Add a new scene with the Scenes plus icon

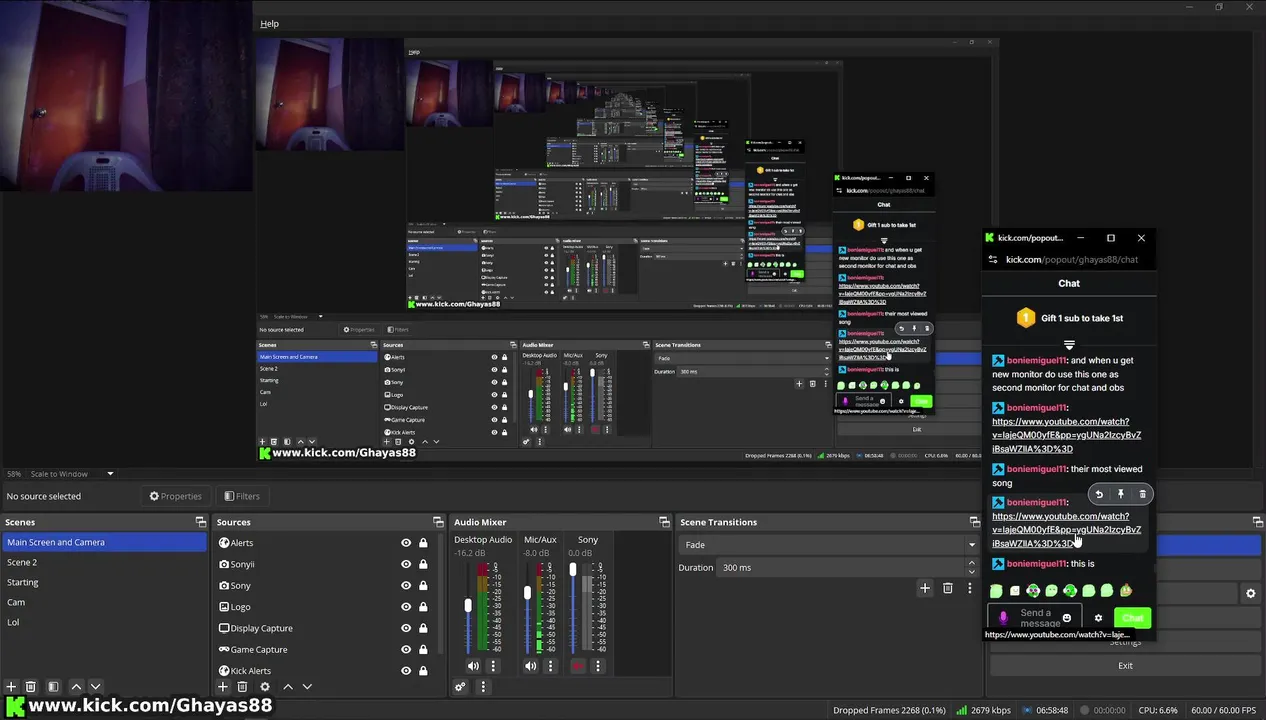coord(11,687)
